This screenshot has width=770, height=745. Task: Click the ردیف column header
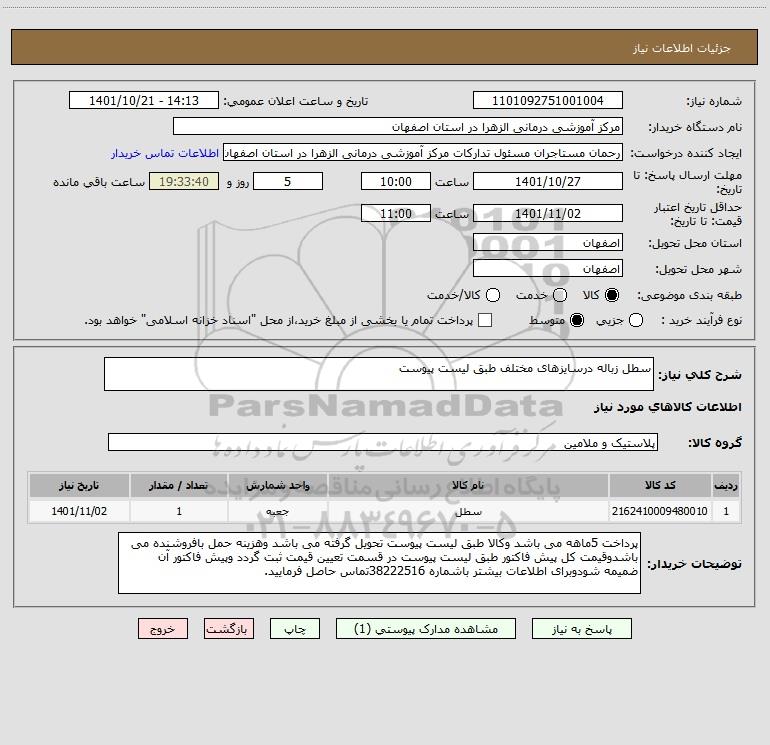click(x=726, y=485)
